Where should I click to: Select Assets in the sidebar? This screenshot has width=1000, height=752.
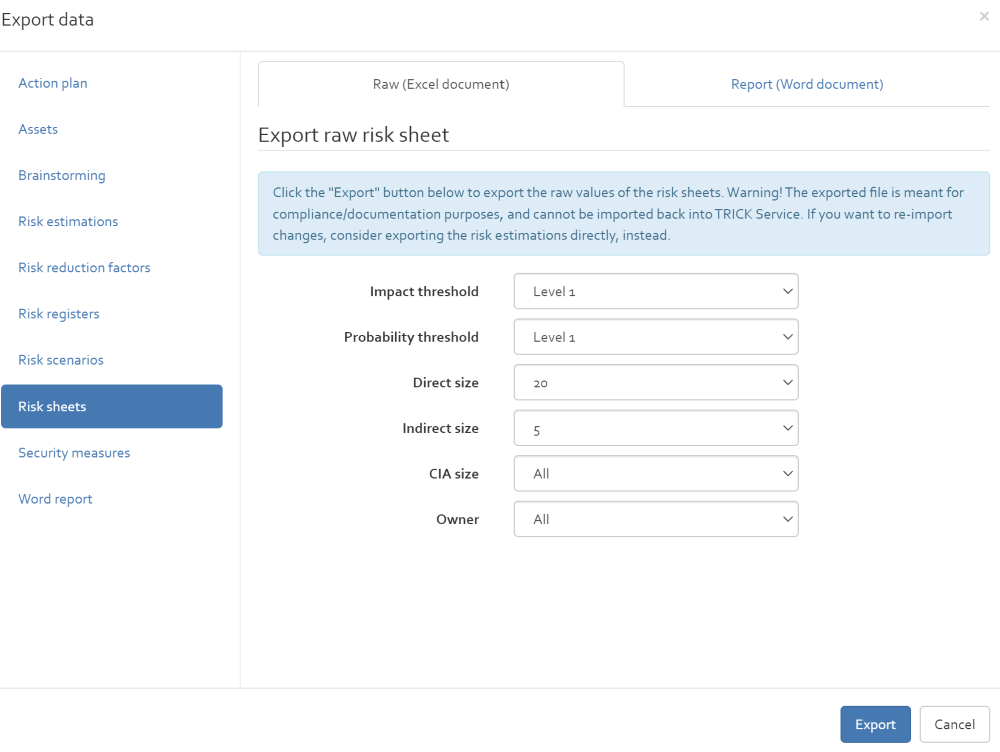click(38, 129)
